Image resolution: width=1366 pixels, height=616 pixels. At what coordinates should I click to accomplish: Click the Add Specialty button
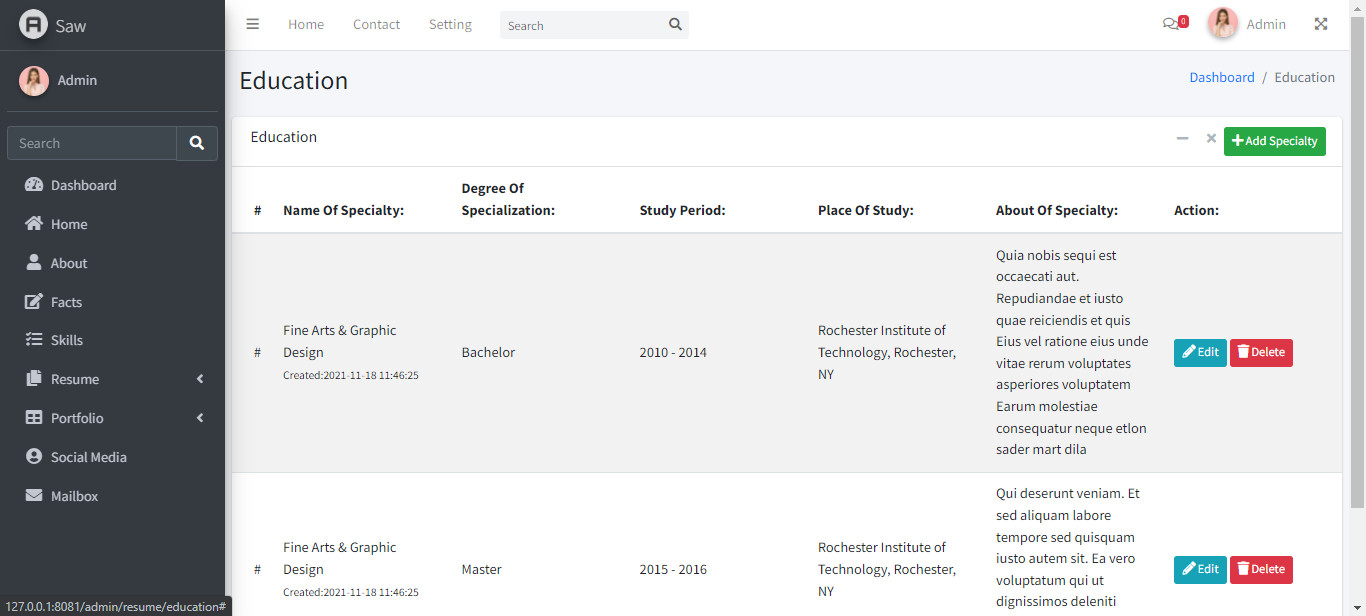[1274, 141]
